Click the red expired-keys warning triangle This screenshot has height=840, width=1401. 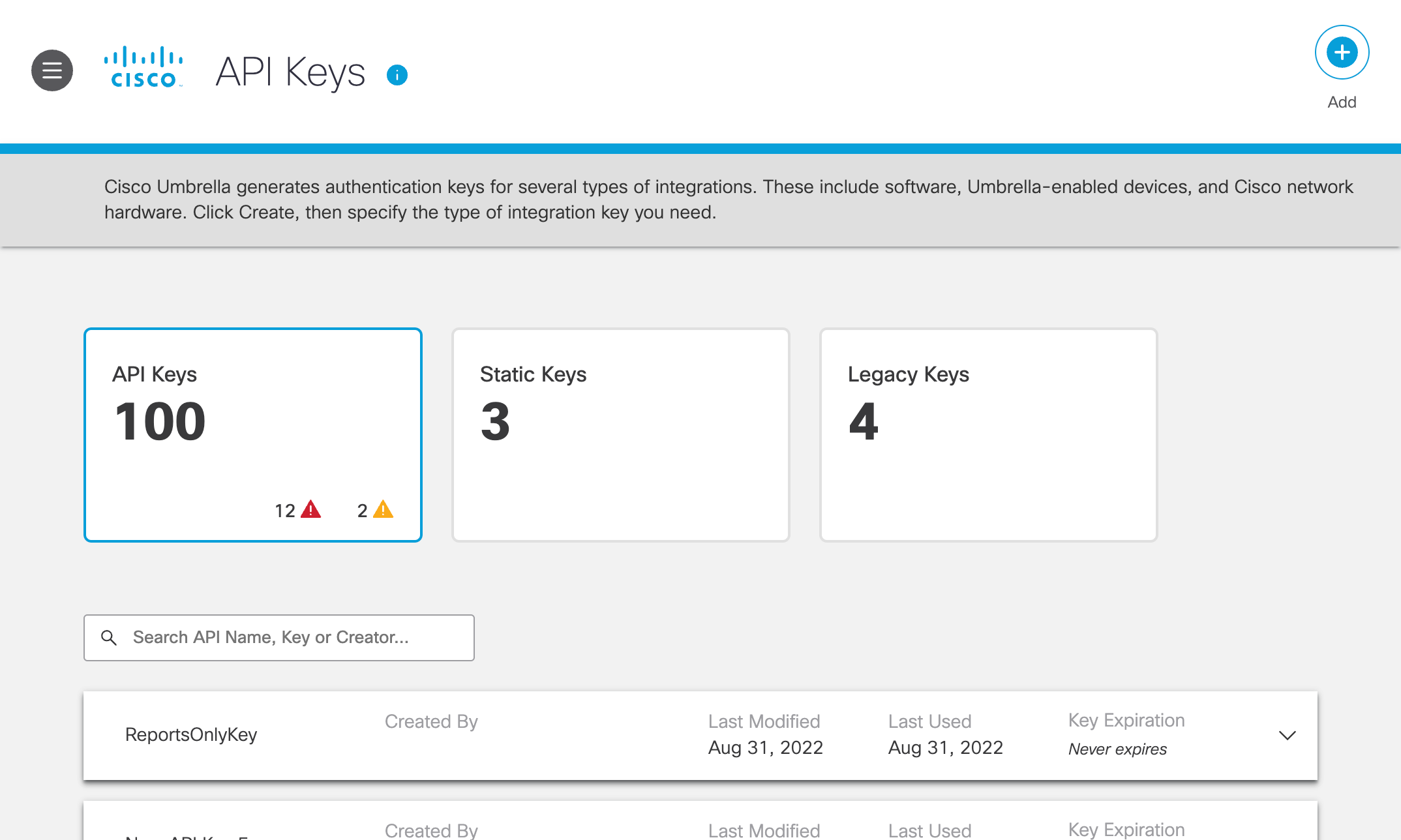tap(311, 509)
